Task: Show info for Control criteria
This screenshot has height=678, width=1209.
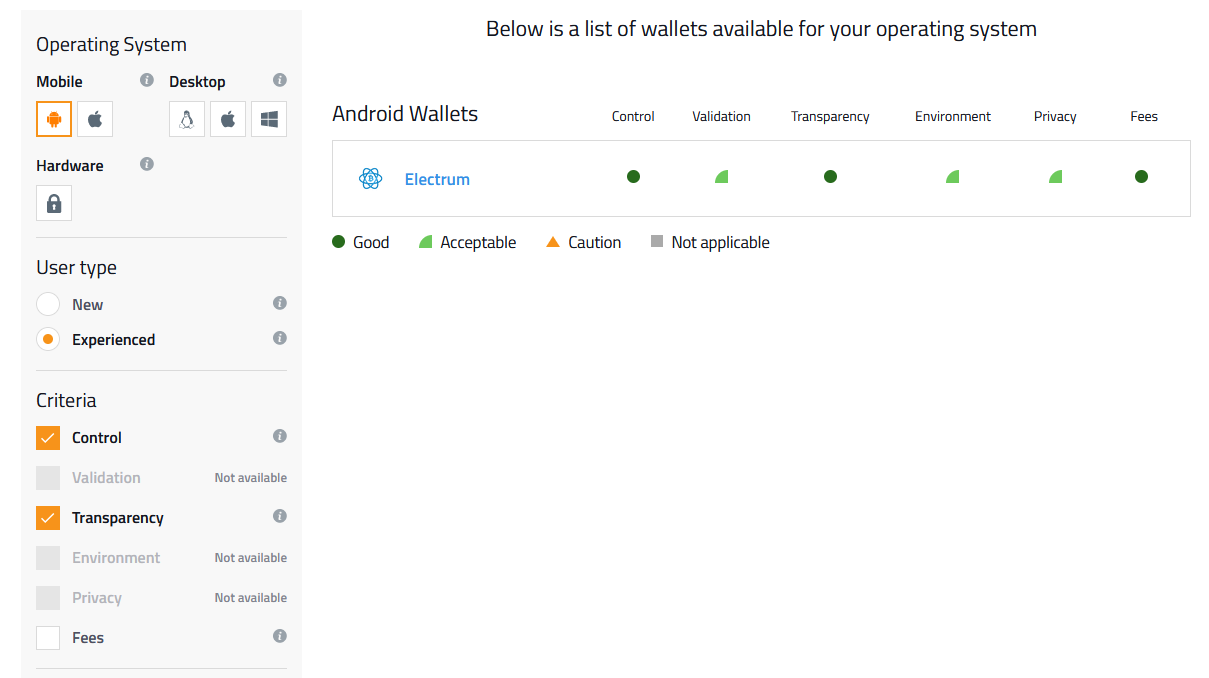Action: point(280,436)
